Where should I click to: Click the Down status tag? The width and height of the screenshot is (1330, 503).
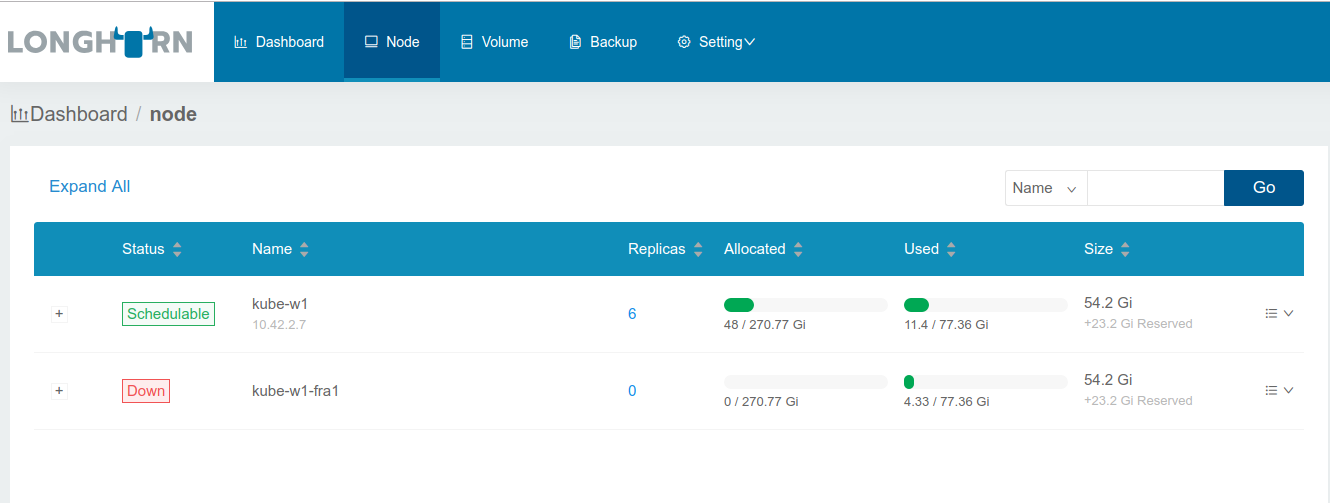click(146, 391)
